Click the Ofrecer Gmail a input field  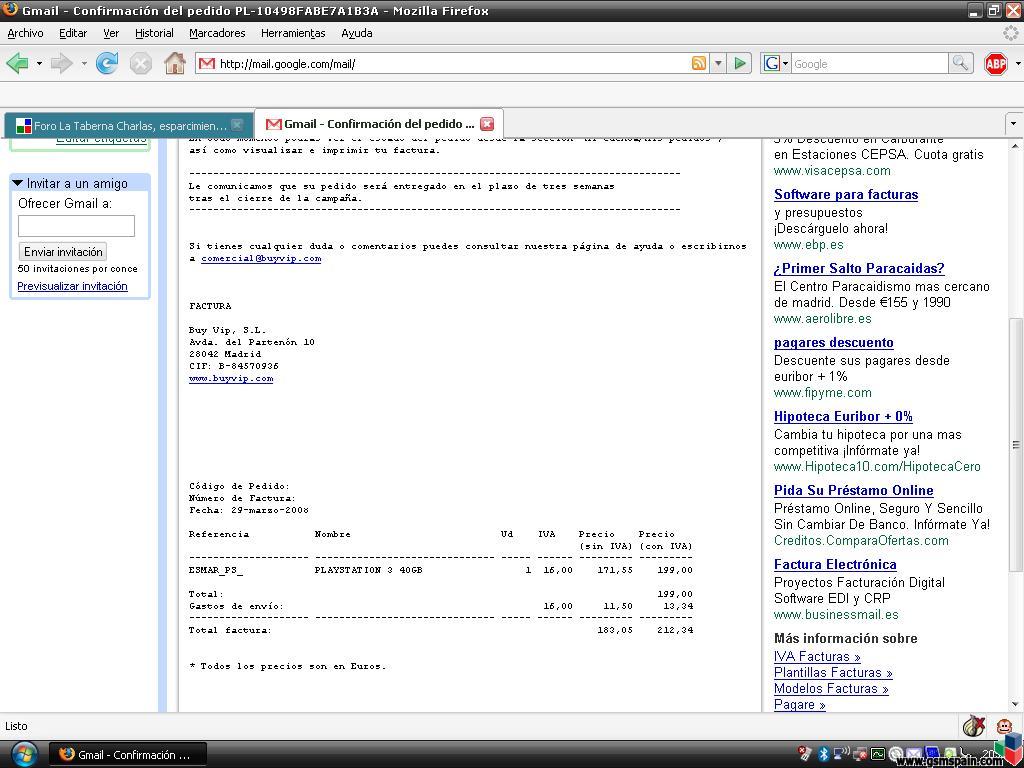(76, 226)
